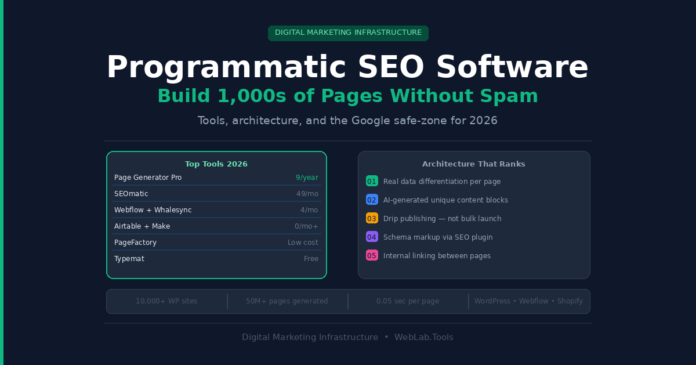This screenshot has width=696, height=365.
Task: Click the 0/mo+ price value
Action: (x=306, y=226)
